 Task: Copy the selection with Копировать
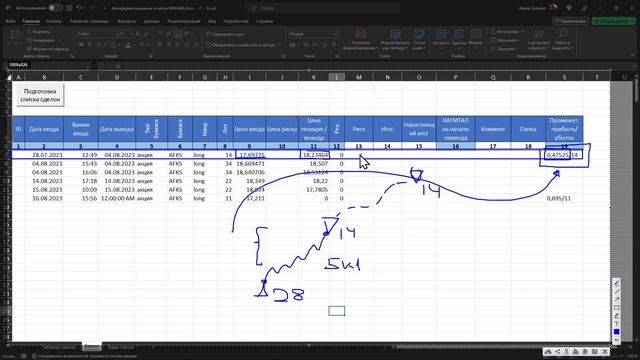click(x=40, y=40)
